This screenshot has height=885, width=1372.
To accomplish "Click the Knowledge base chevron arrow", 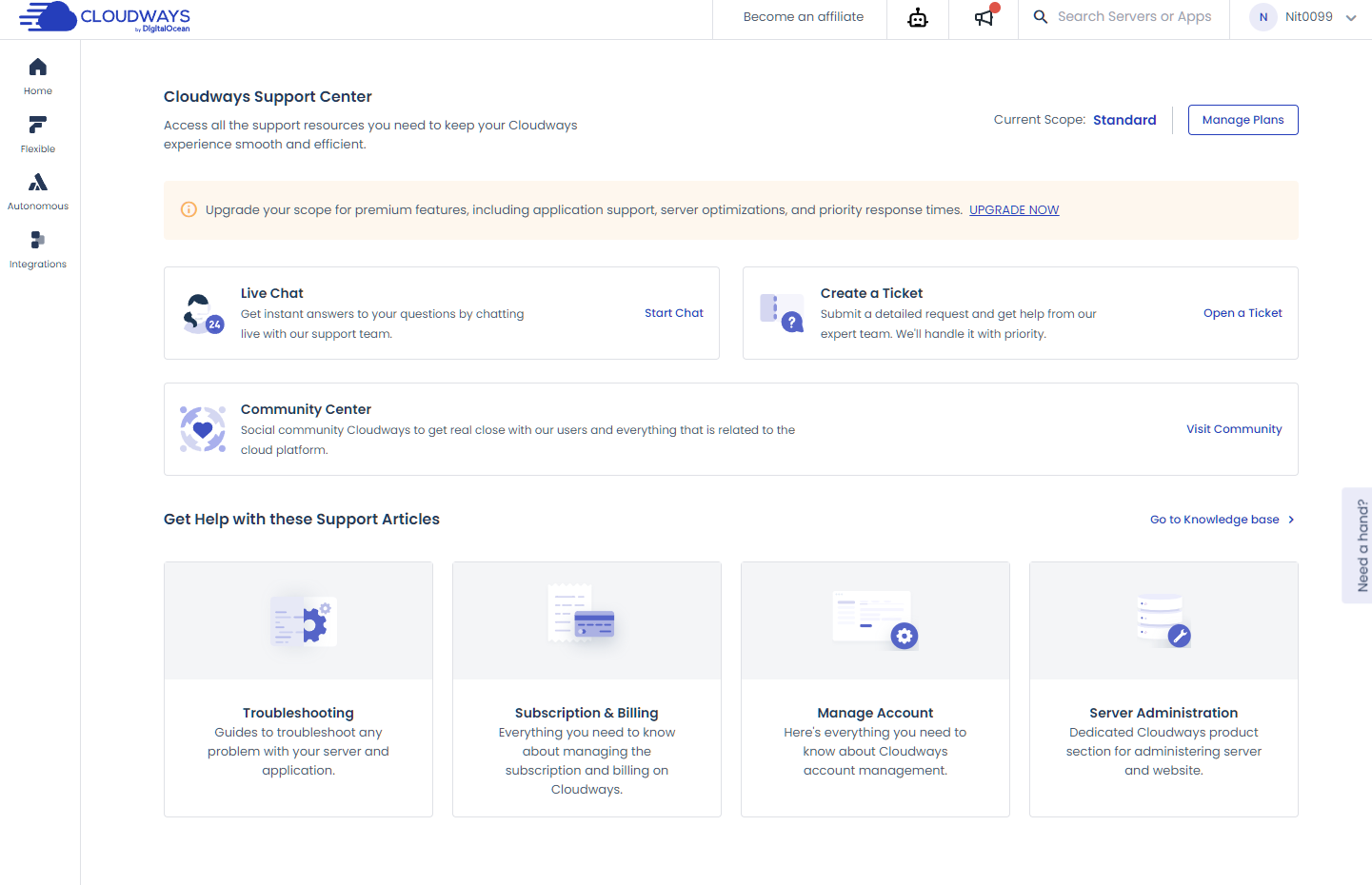I will coord(1291,520).
